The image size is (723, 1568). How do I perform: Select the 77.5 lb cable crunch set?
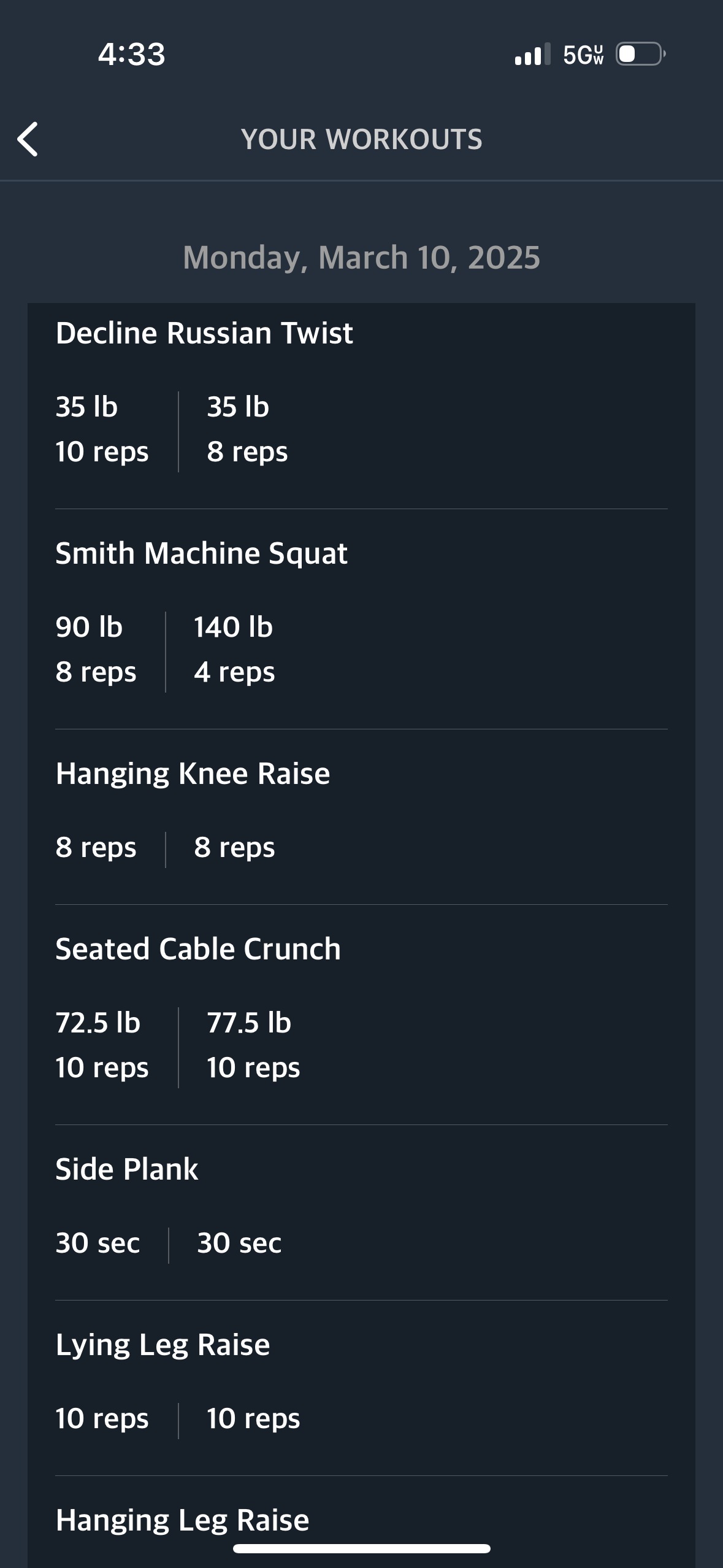coord(253,1045)
